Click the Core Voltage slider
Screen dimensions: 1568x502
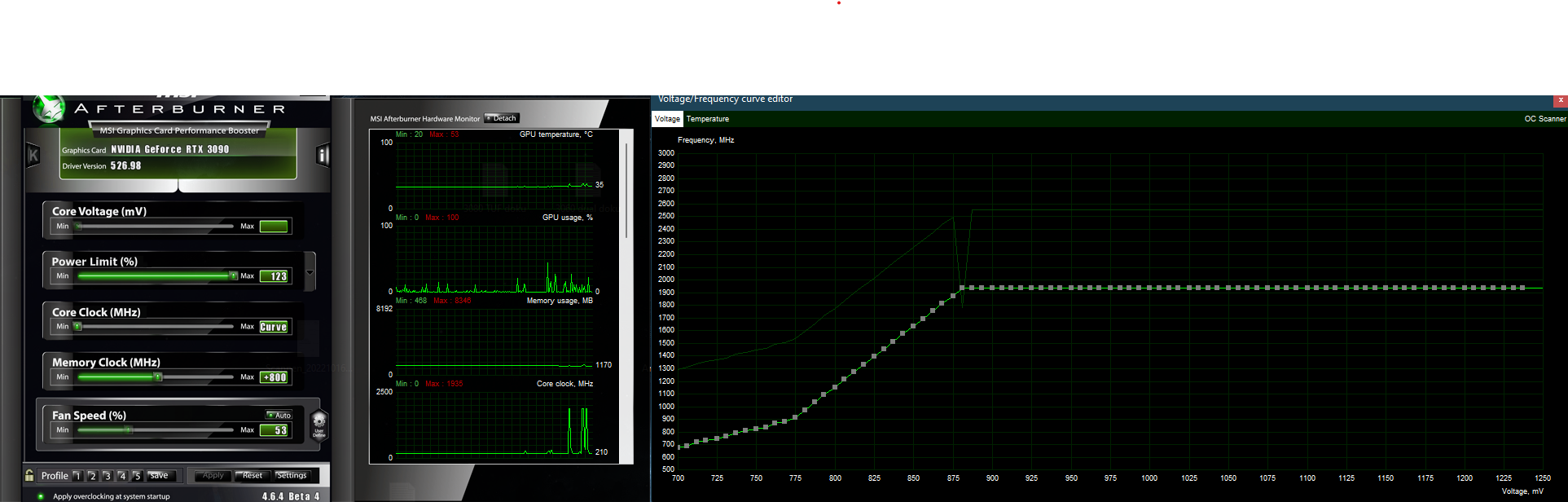click(x=155, y=226)
